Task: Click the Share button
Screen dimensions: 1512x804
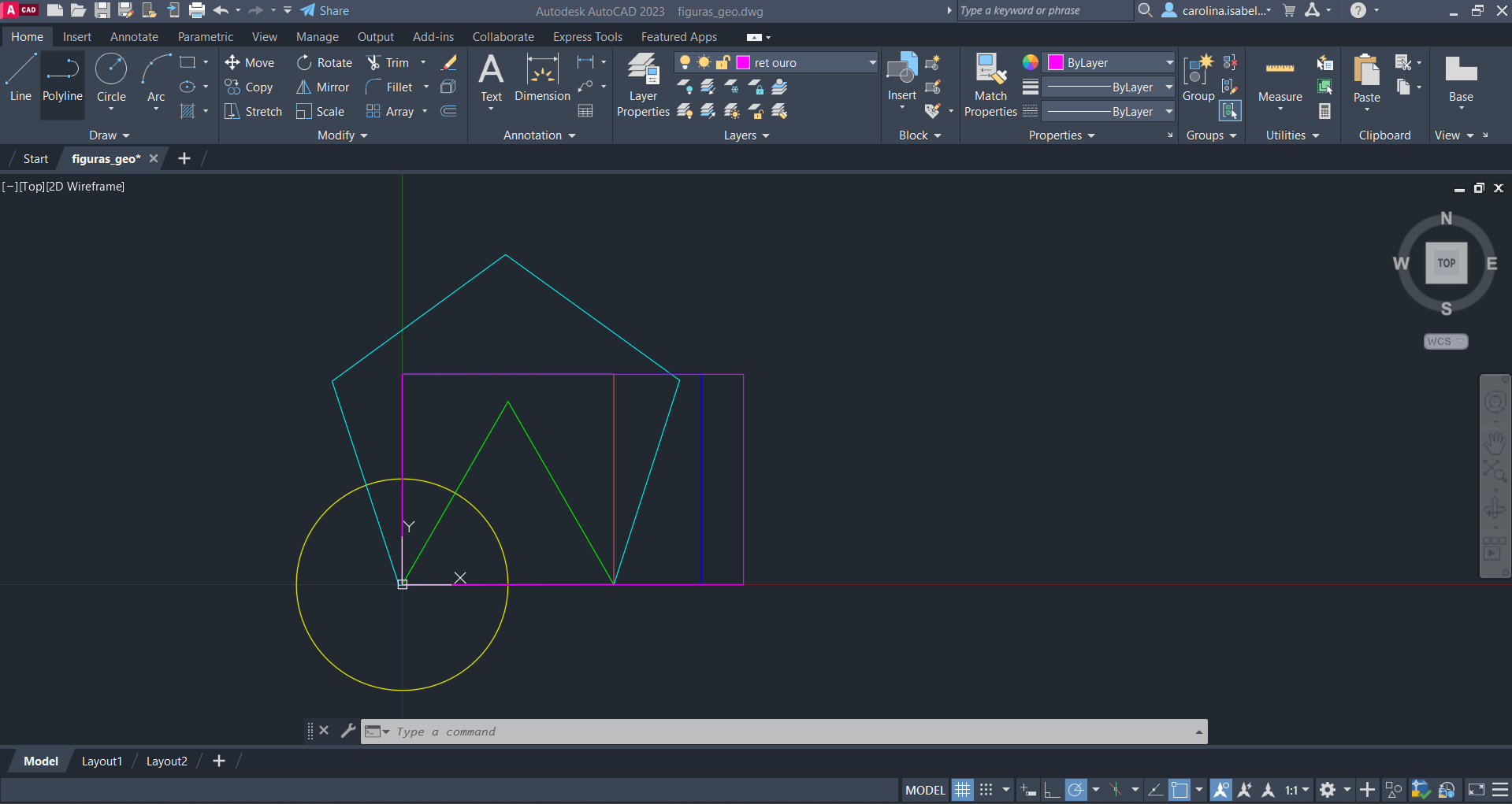Action: pyautogui.click(x=325, y=11)
